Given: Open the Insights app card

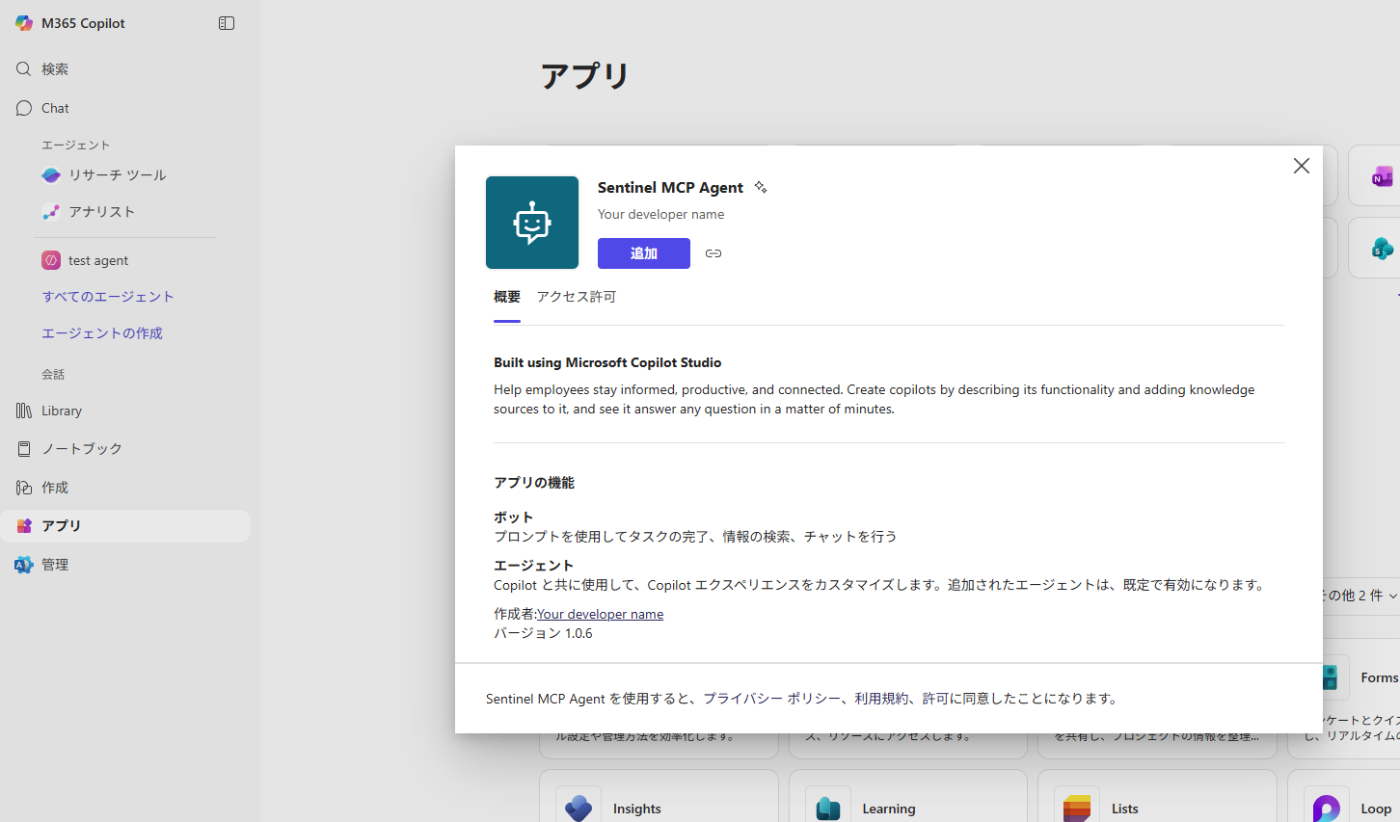Looking at the screenshot, I should 659,796.
